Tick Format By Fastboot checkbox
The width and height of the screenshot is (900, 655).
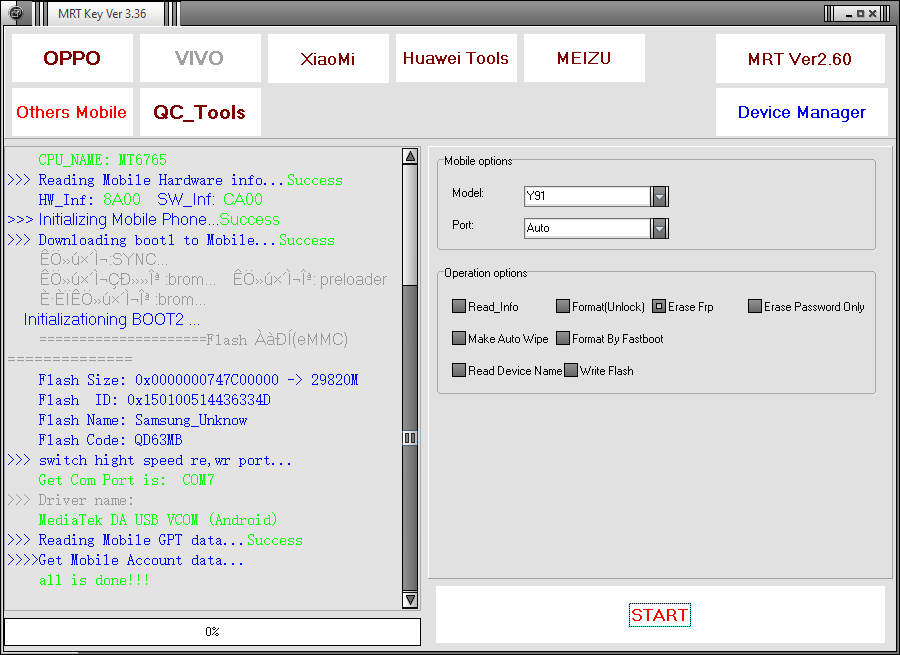[x=562, y=338]
